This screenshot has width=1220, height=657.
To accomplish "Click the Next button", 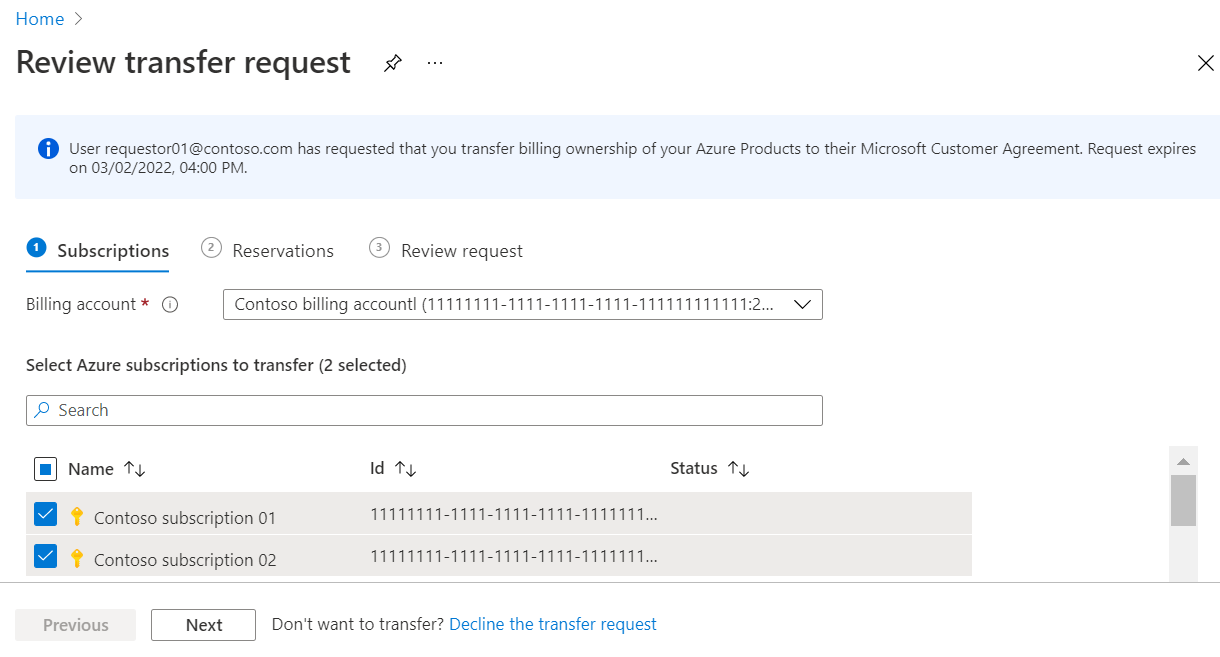I will click(204, 625).
